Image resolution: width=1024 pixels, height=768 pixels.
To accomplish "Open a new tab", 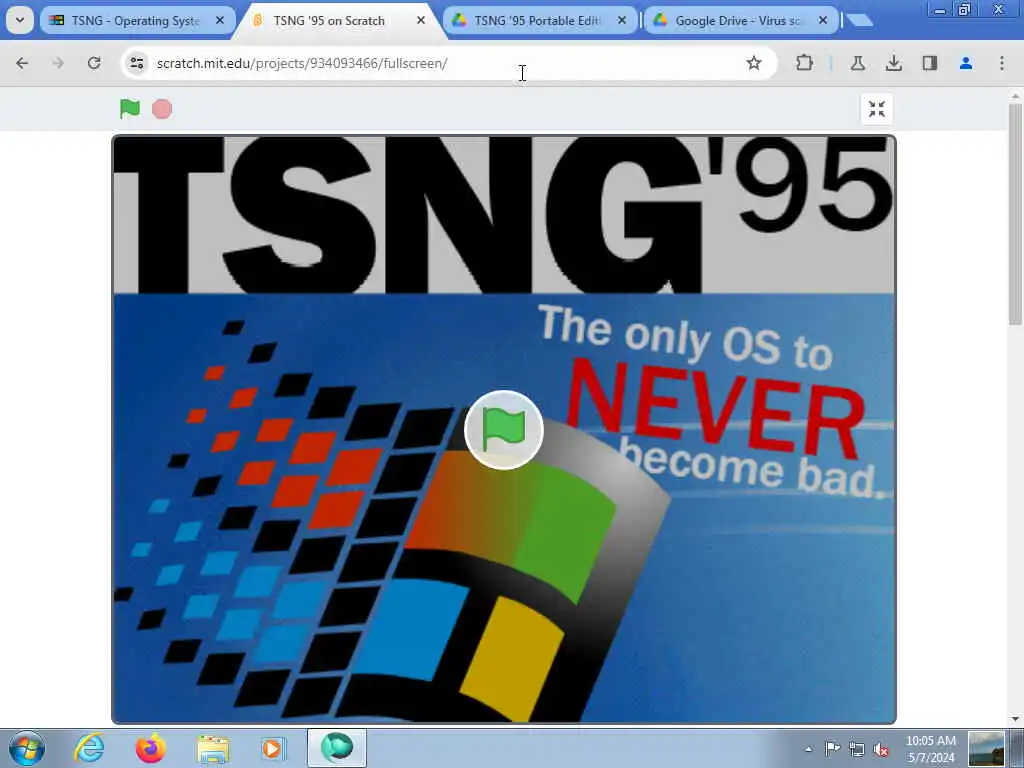I will pos(859,20).
